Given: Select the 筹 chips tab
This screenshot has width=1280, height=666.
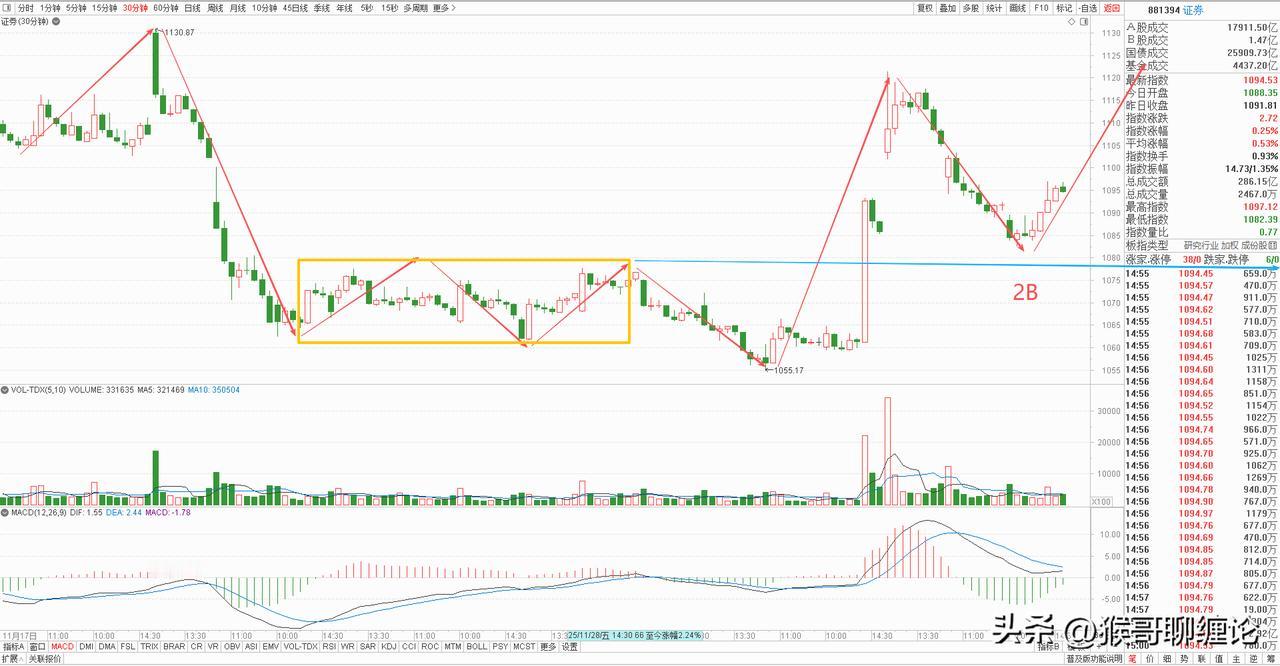Looking at the screenshot, I should (1269, 659).
